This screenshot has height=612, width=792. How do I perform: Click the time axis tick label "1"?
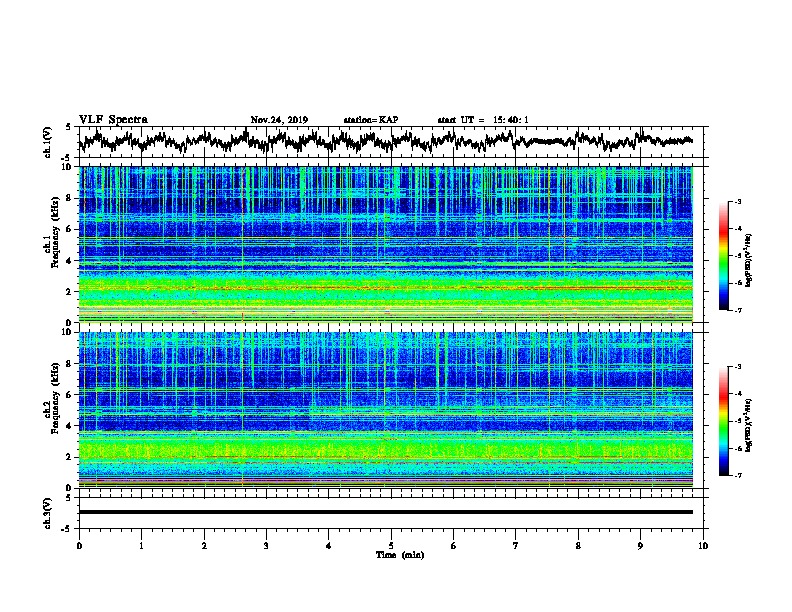click(141, 546)
